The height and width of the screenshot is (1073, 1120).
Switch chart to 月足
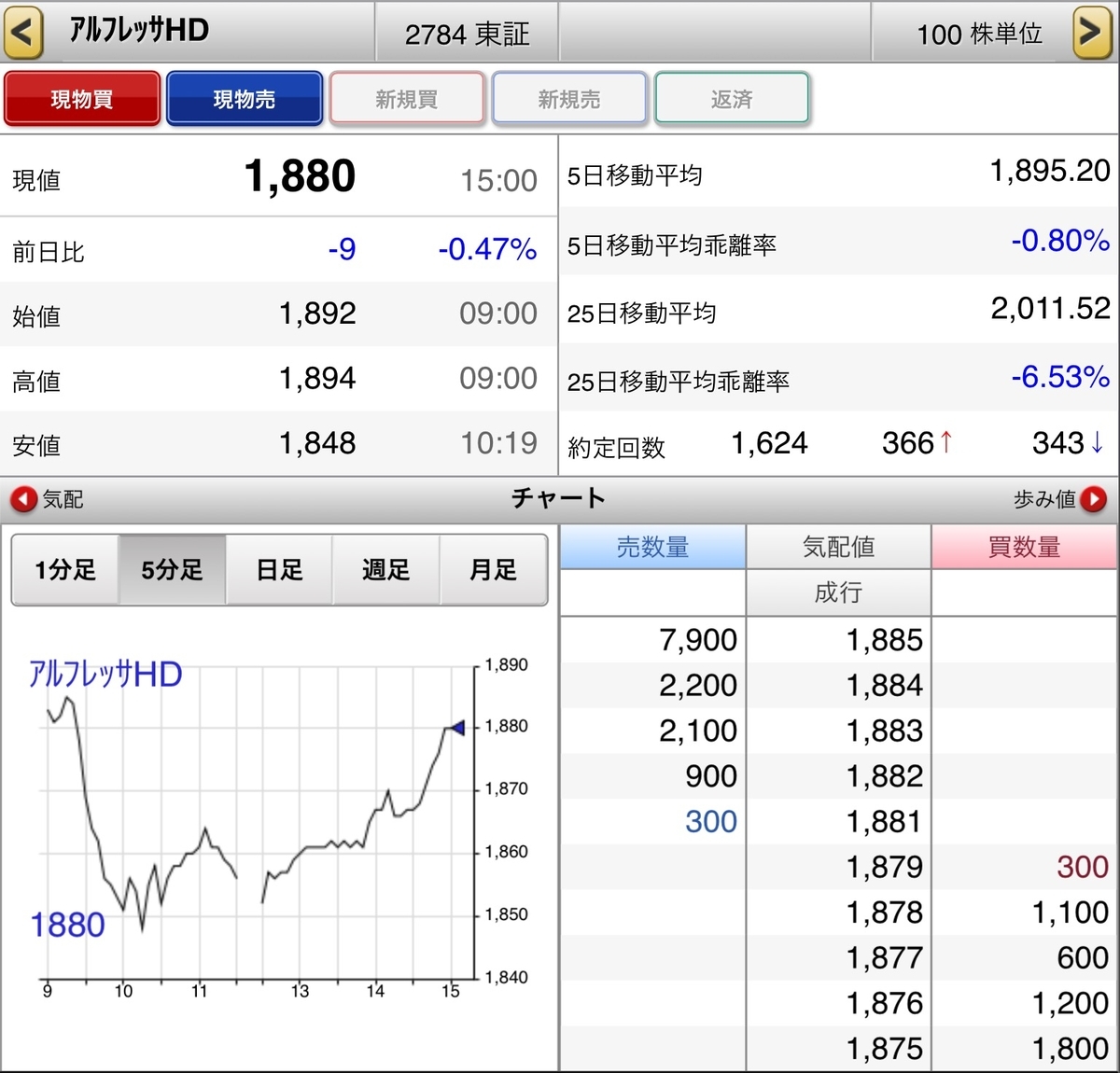[493, 570]
